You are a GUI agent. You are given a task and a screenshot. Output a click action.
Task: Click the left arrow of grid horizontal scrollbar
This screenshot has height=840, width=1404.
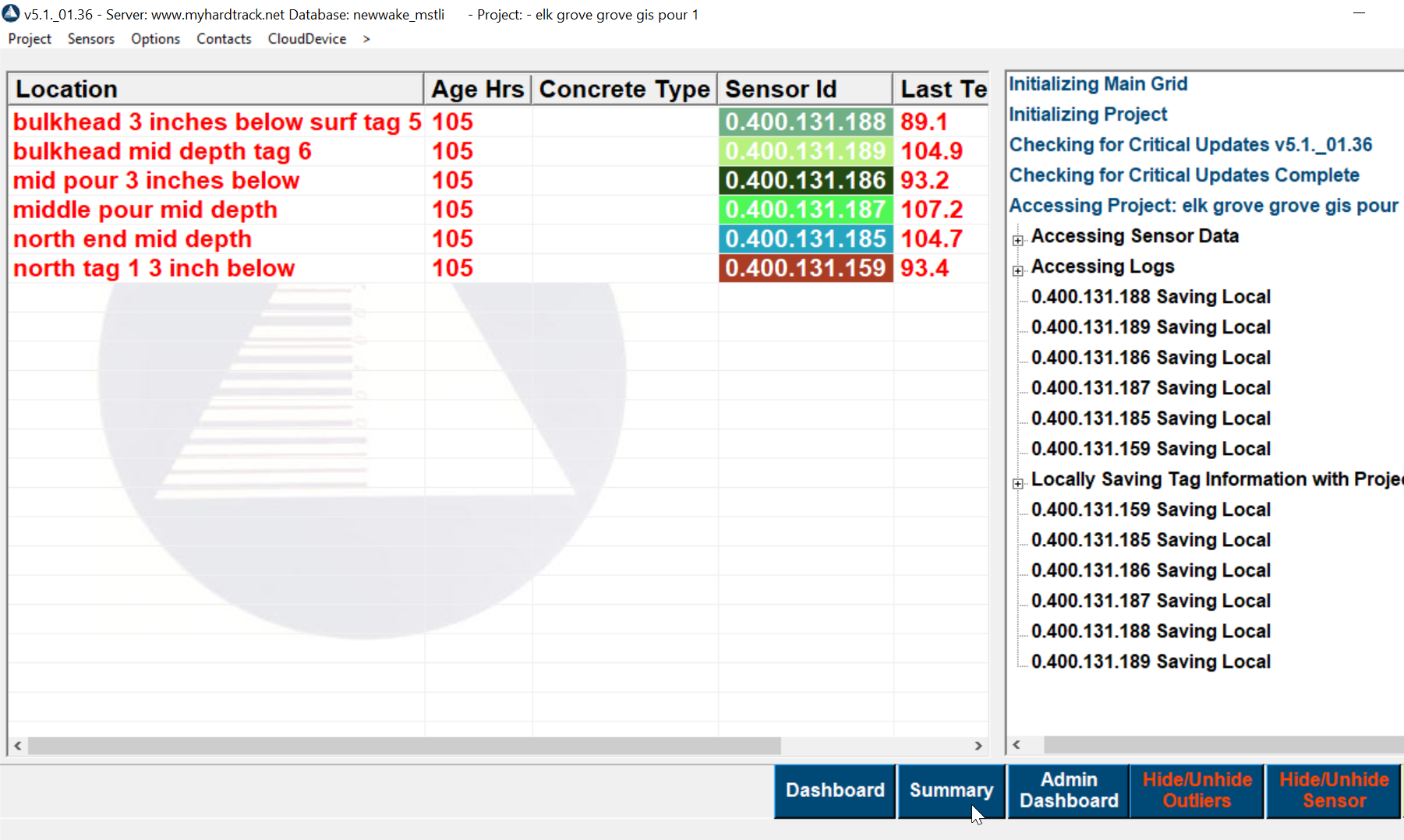point(18,746)
